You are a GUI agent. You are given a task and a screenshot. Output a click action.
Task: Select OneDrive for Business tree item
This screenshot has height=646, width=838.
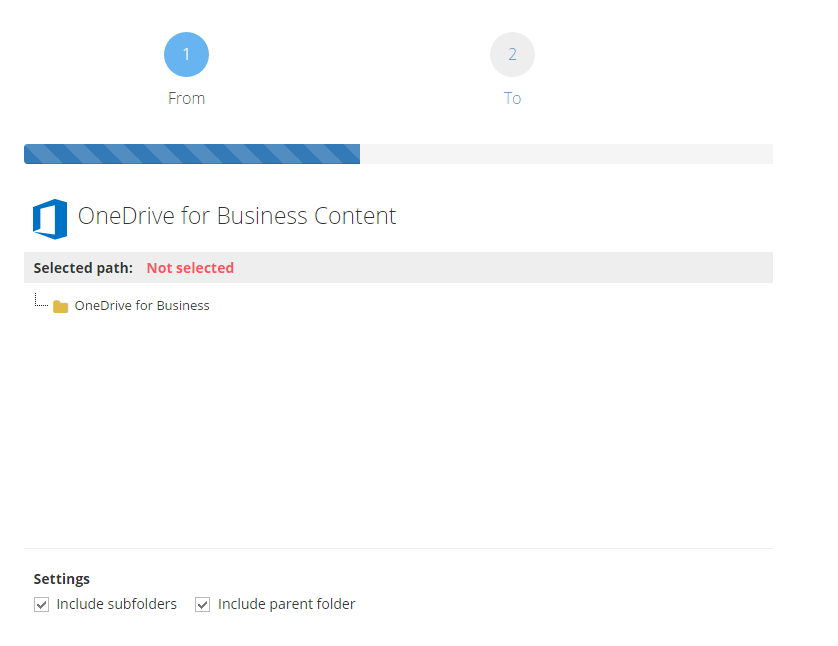(x=142, y=306)
